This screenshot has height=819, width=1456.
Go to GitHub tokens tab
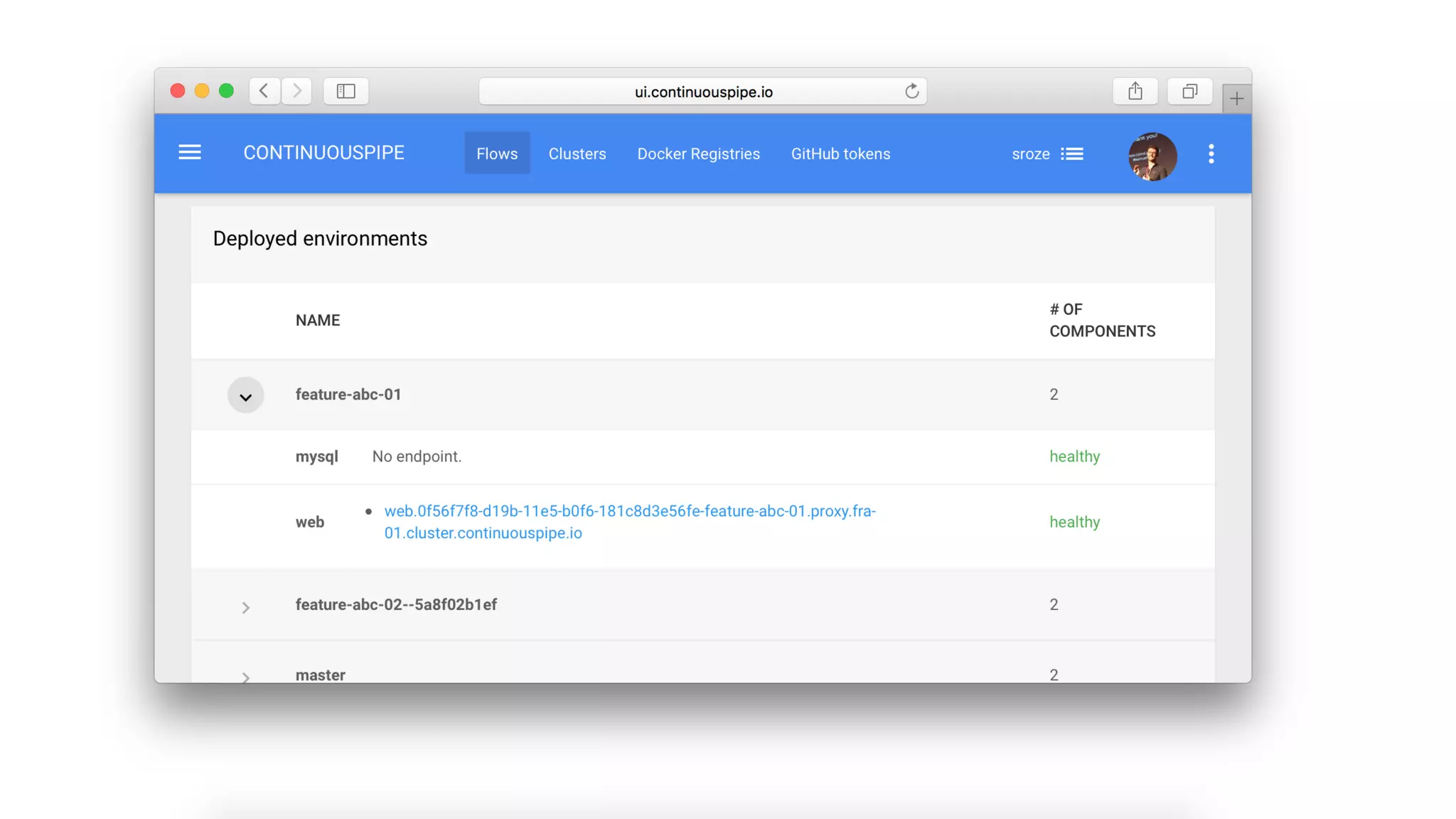[x=840, y=154]
